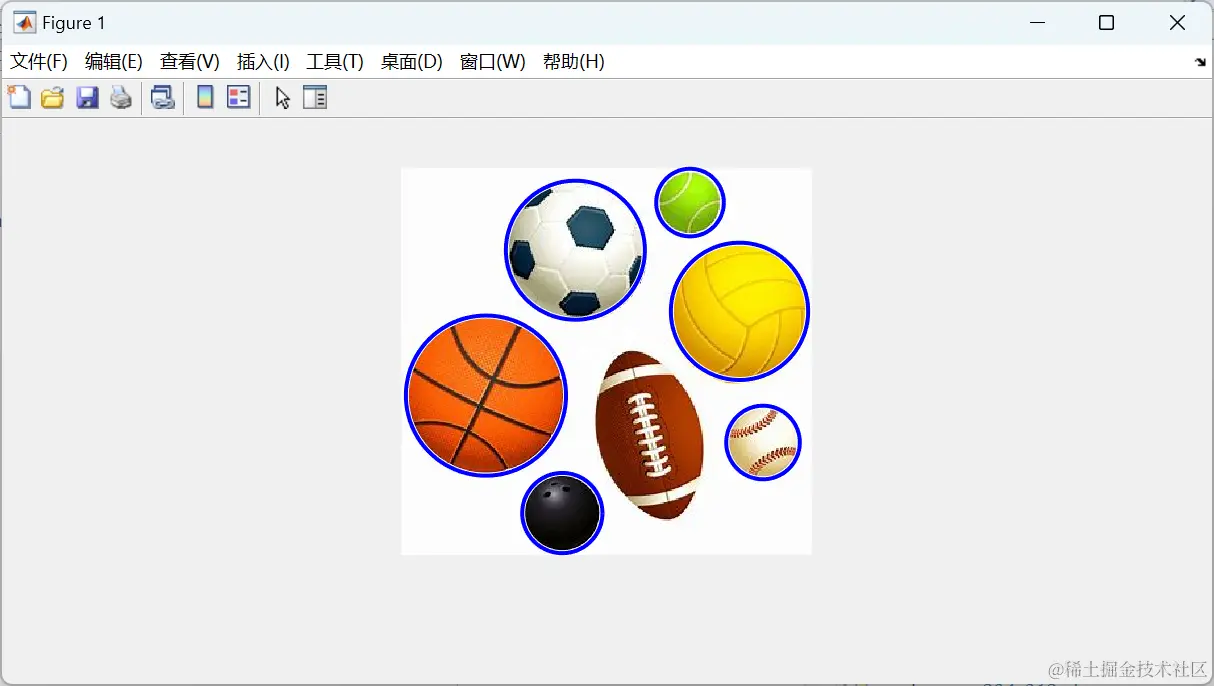The height and width of the screenshot is (686, 1214).
Task: Maximize the Figure 1 window
Action: pyautogui.click(x=1106, y=23)
